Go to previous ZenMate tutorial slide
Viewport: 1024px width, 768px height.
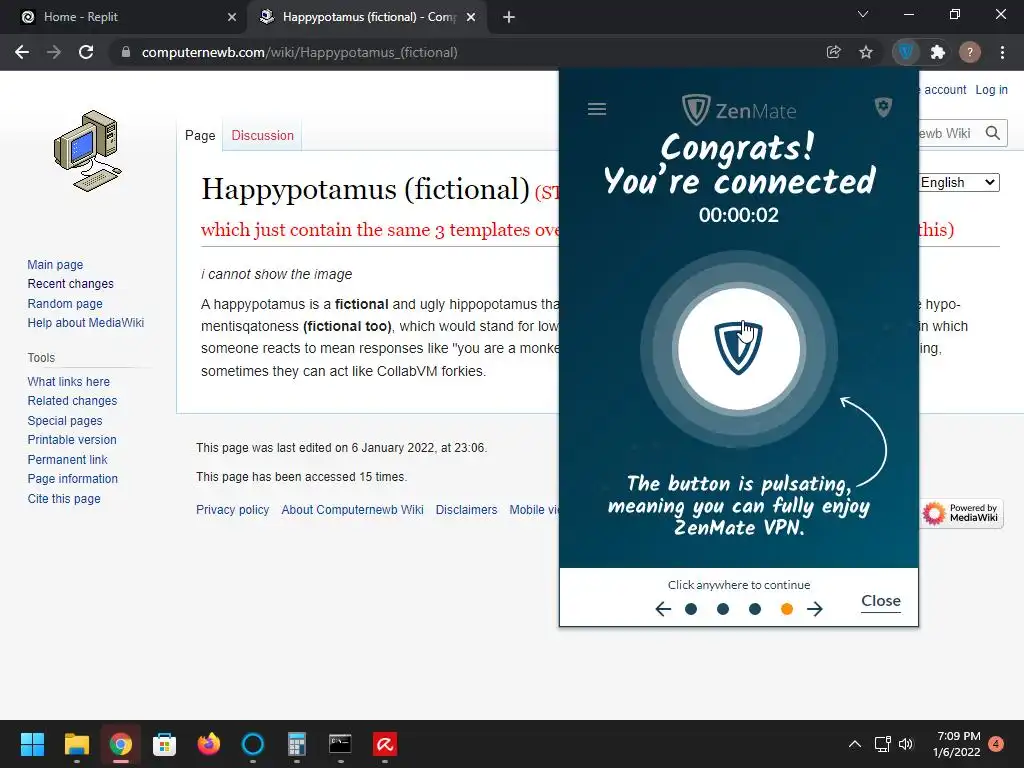pyautogui.click(x=663, y=609)
